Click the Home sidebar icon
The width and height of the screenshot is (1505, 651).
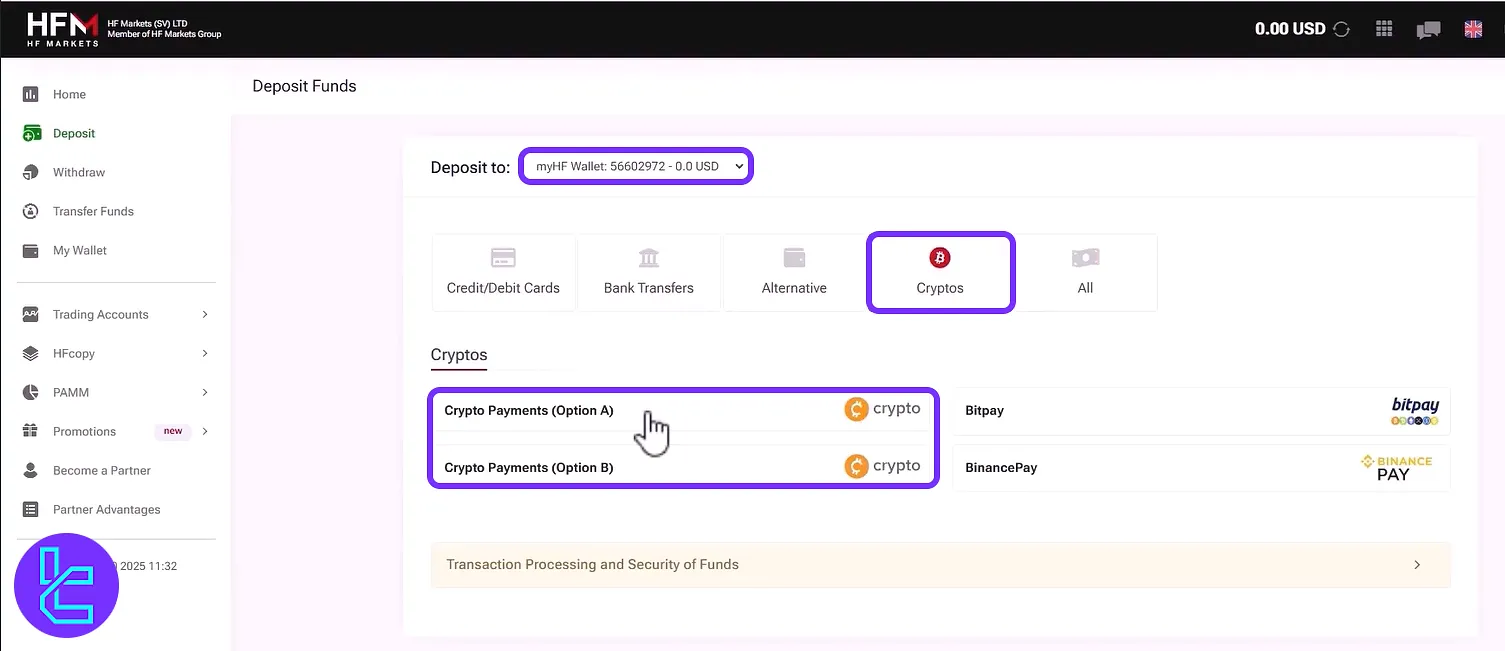click(31, 94)
